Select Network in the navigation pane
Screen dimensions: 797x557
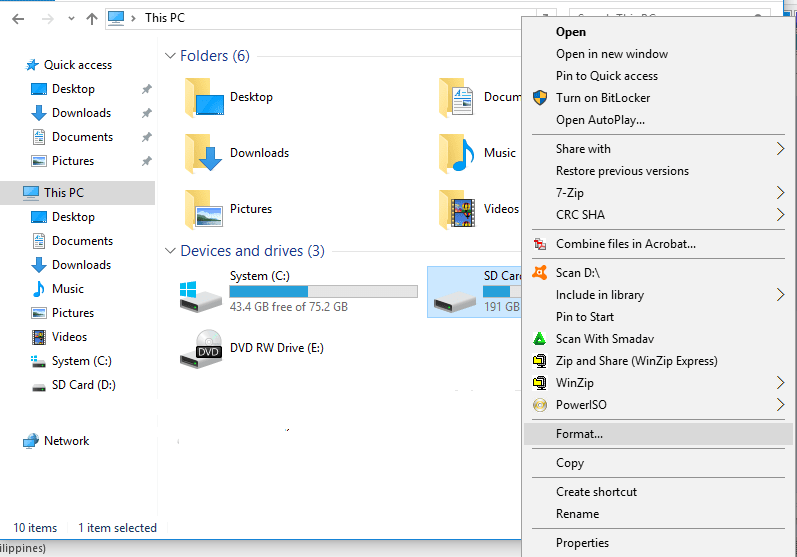pos(66,441)
